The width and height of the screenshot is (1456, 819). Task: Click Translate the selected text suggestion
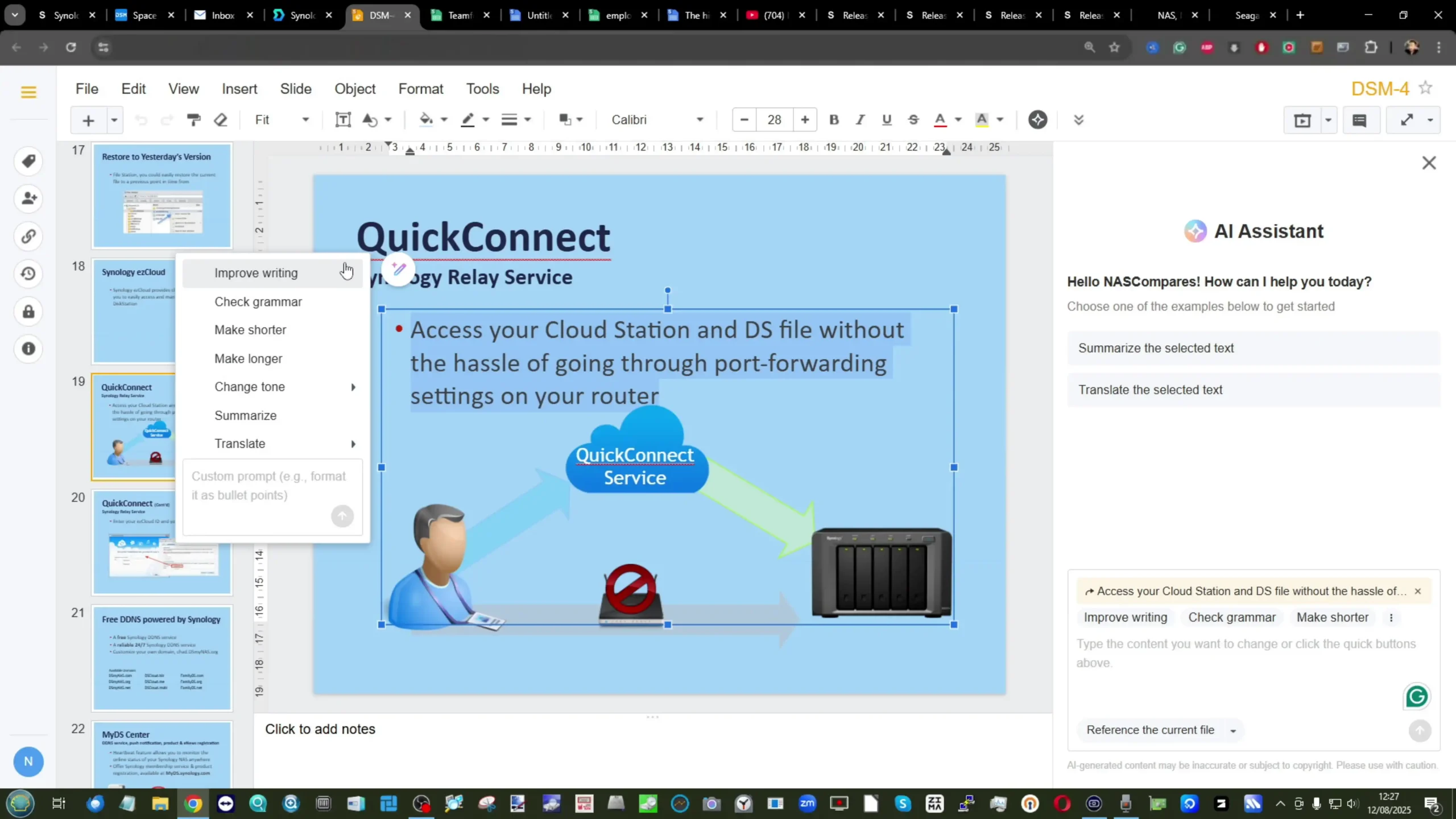[x=1254, y=390]
